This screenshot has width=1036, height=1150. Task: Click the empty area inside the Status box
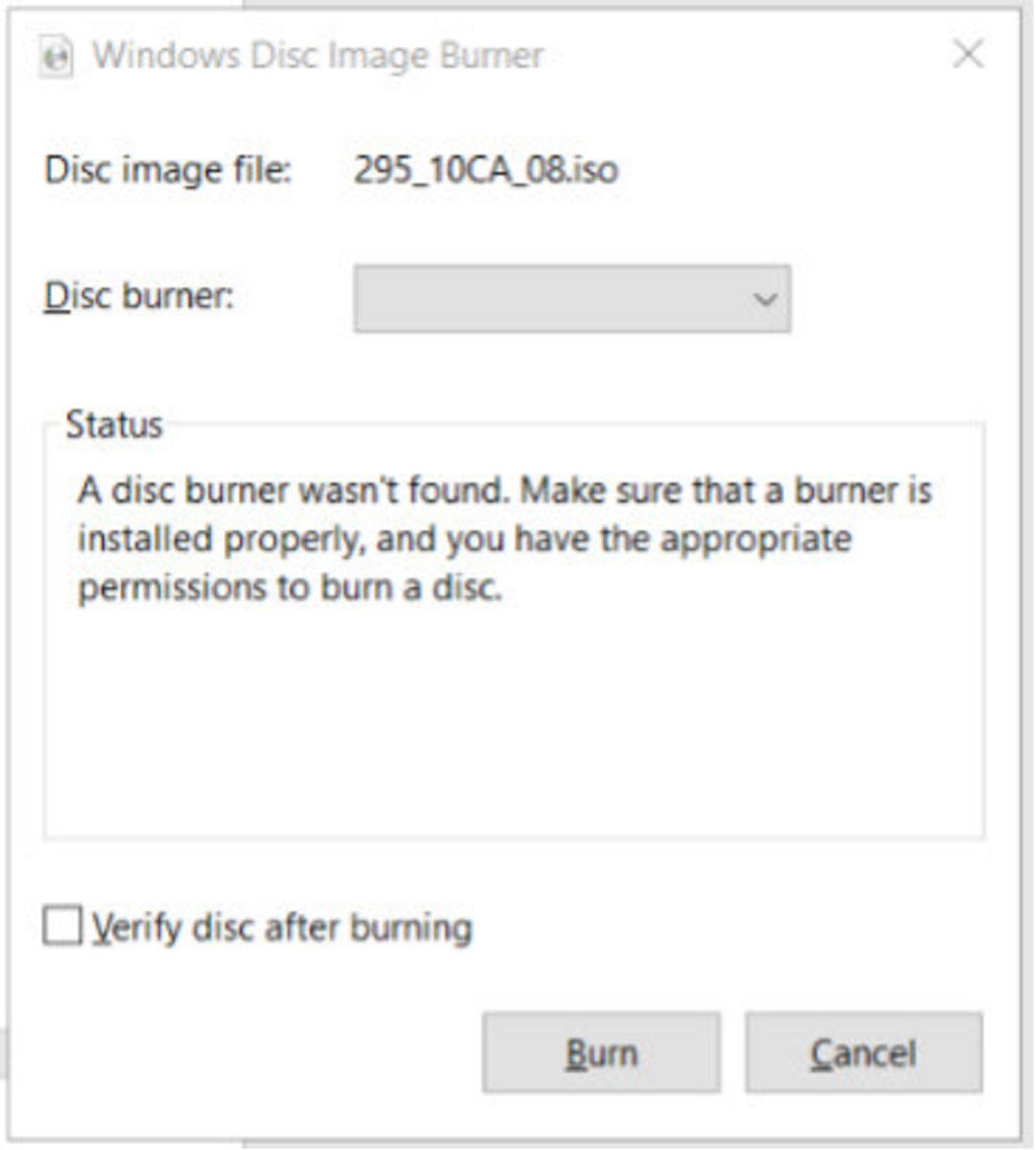(513, 723)
